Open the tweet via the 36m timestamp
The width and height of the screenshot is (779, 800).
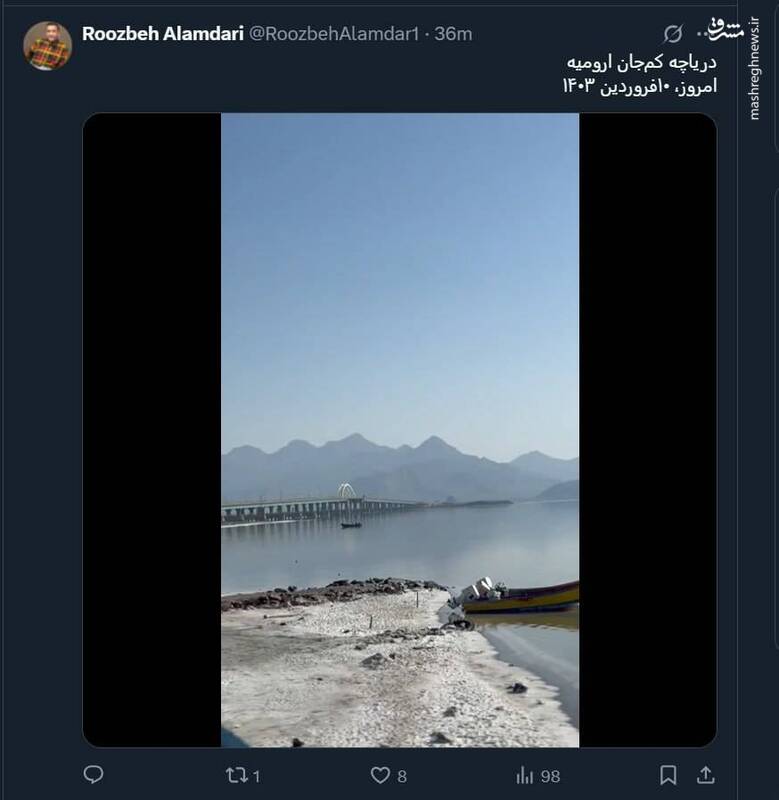coord(453,34)
